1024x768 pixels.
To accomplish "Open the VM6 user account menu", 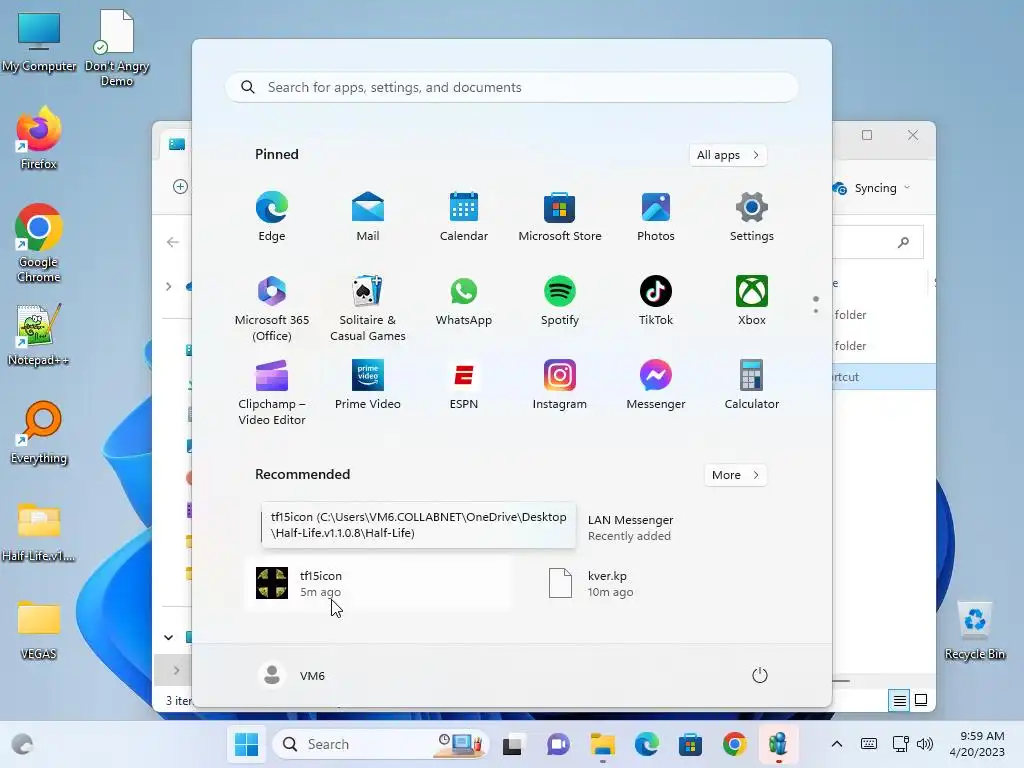I will point(292,675).
